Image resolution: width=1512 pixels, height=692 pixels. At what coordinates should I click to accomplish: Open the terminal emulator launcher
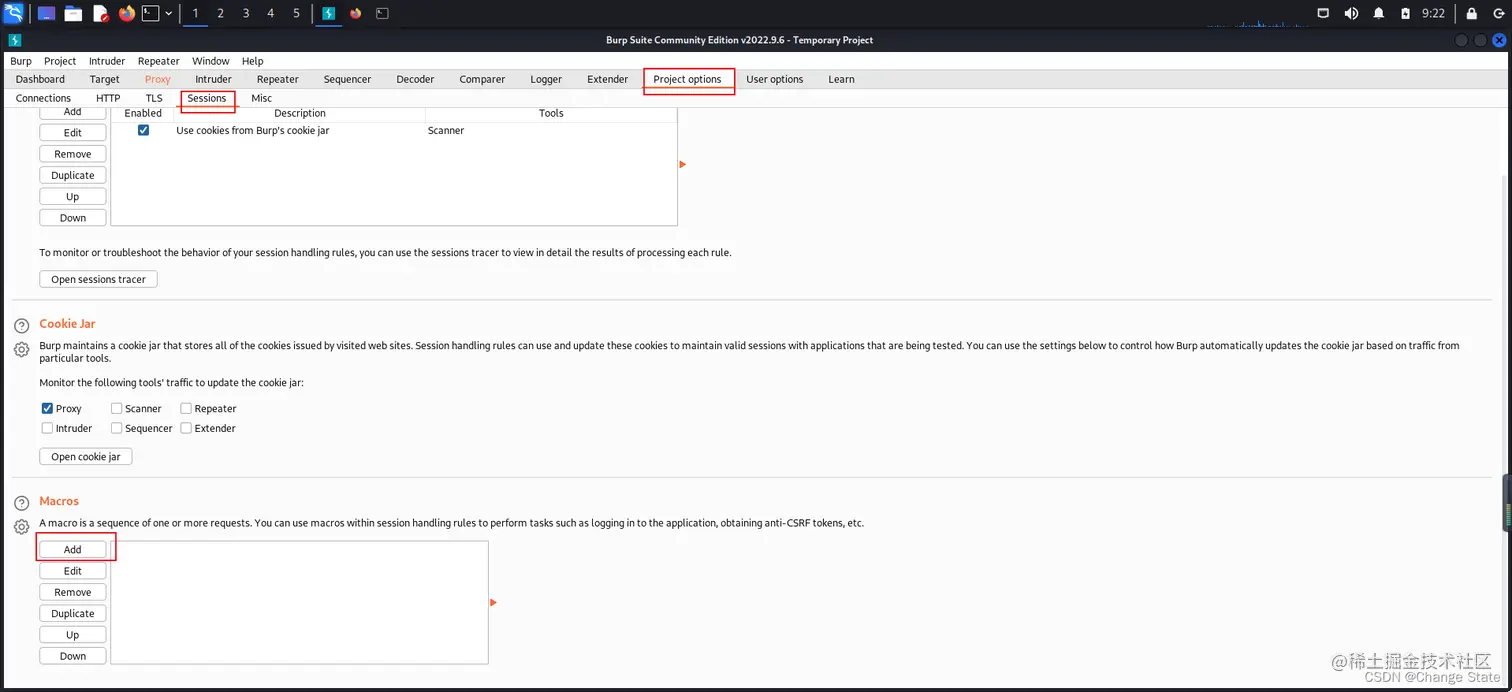coord(150,13)
